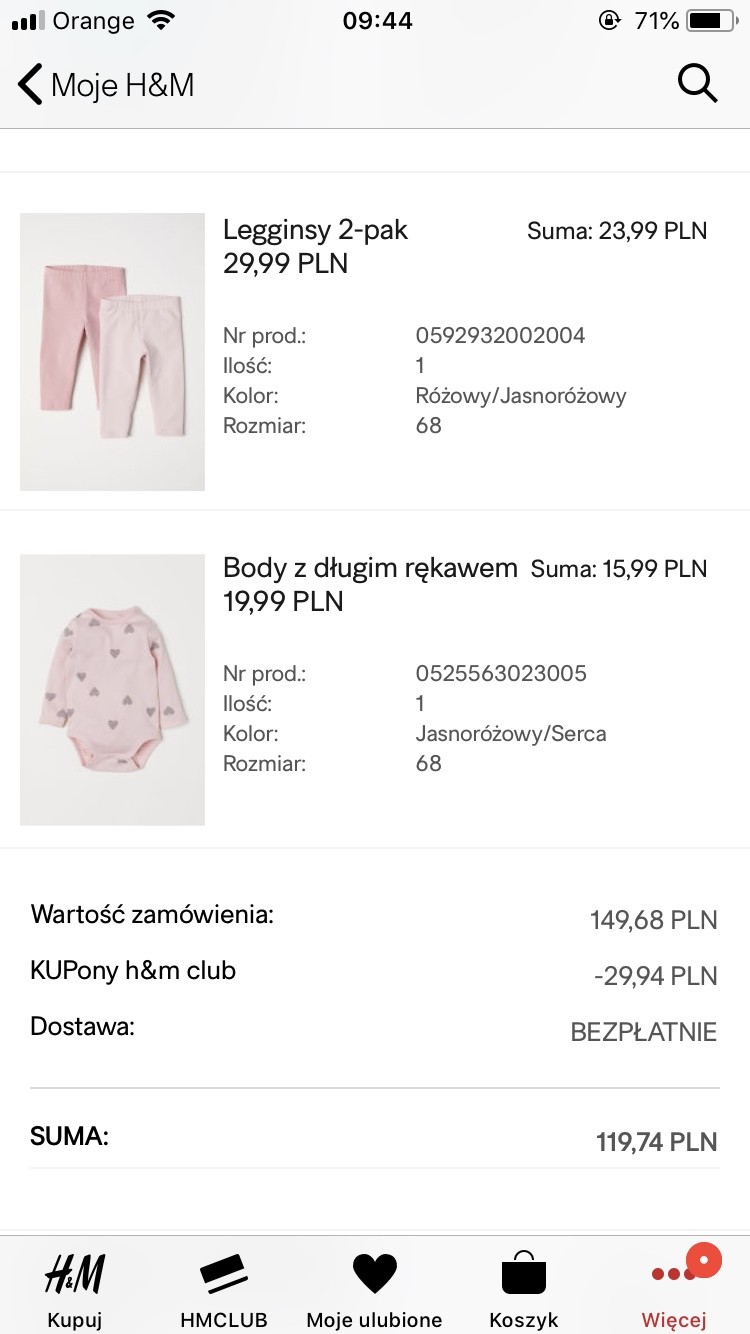The height and width of the screenshot is (1334, 750).
Task: Tap the pink leggings product thumbnail
Action: (x=112, y=351)
